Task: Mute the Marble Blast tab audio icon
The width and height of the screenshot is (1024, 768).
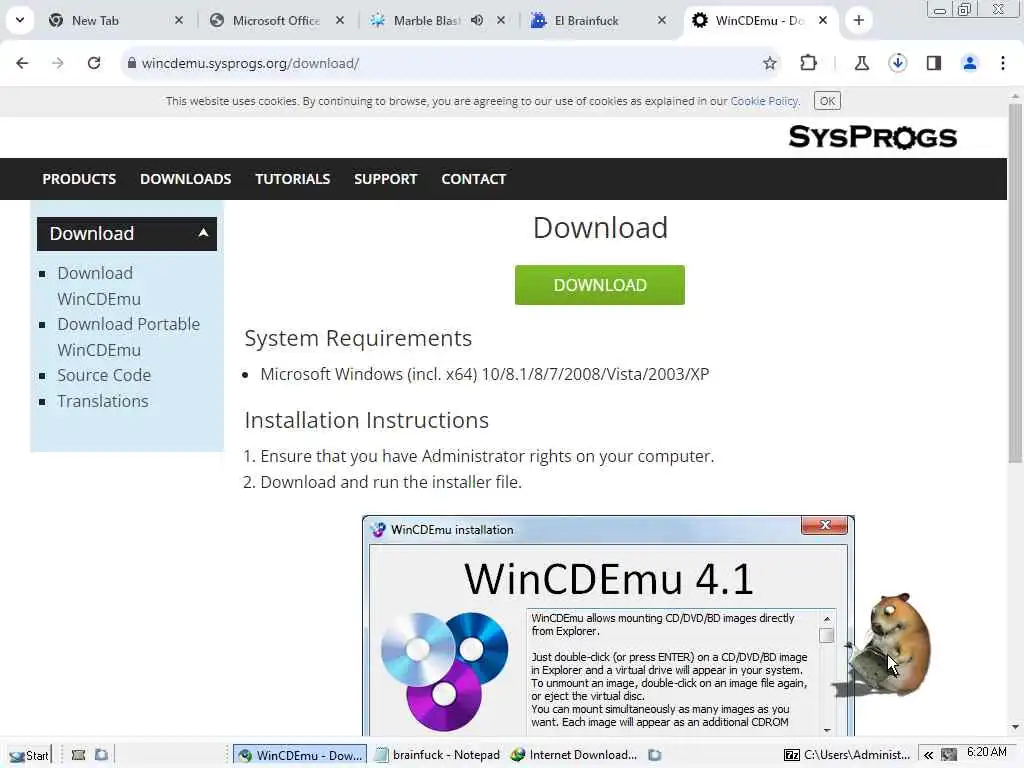Action: (x=477, y=20)
